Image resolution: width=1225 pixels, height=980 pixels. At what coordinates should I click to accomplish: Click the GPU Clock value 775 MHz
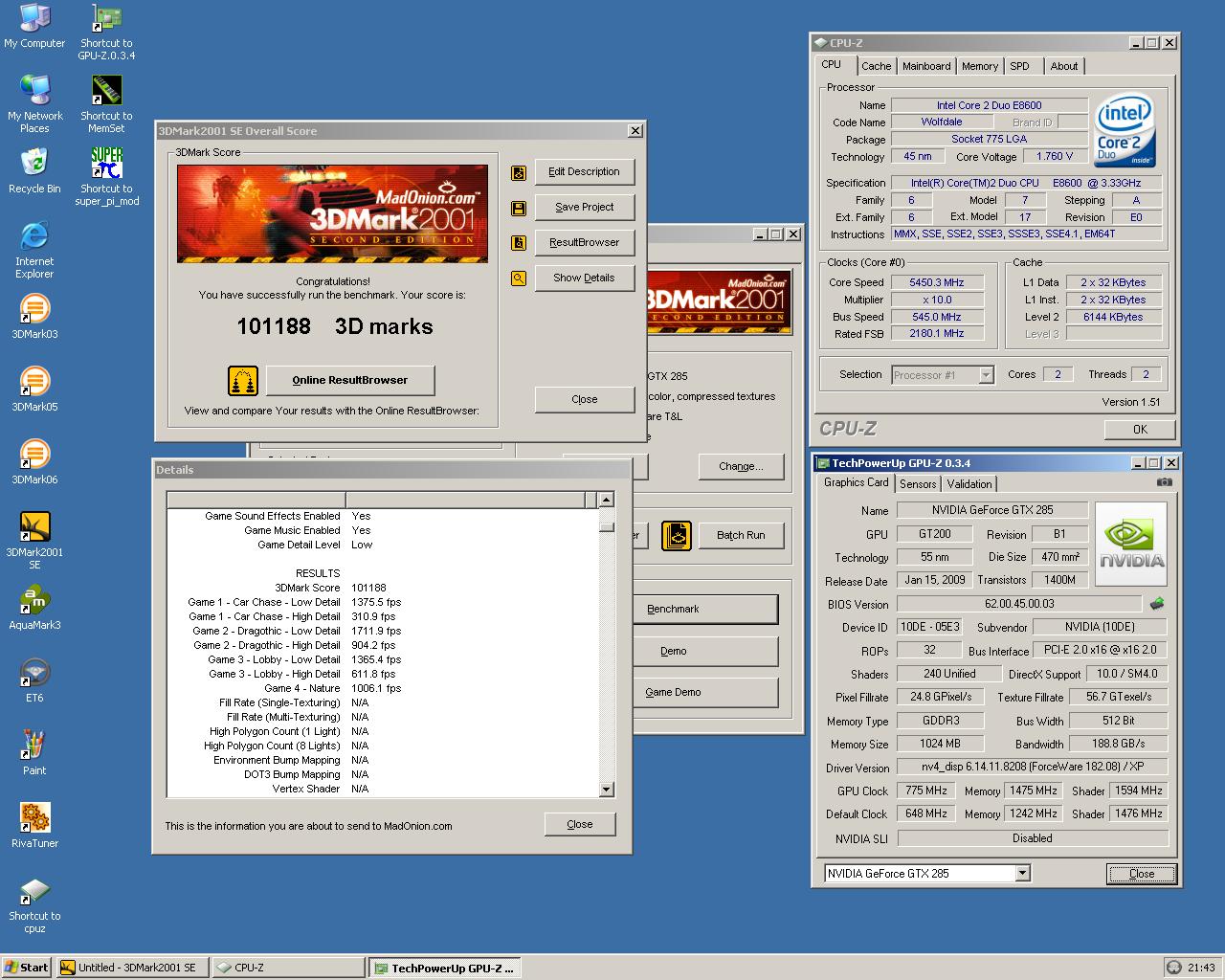click(926, 791)
